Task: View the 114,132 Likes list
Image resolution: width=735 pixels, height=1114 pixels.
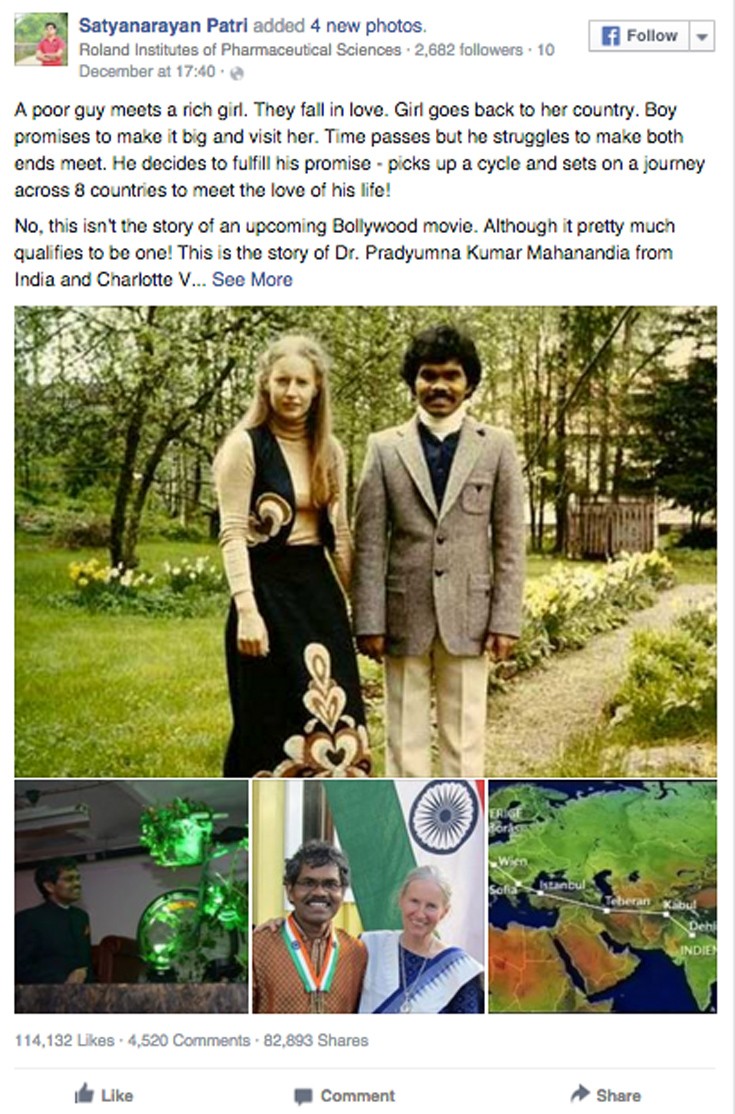Action: (65, 1040)
